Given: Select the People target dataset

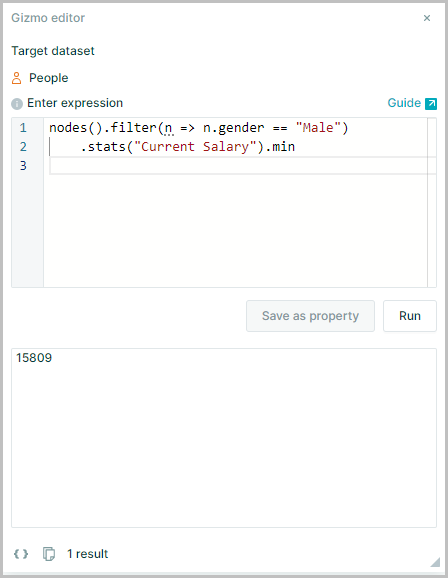Looking at the screenshot, I should pyautogui.click(x=48, y=78).
